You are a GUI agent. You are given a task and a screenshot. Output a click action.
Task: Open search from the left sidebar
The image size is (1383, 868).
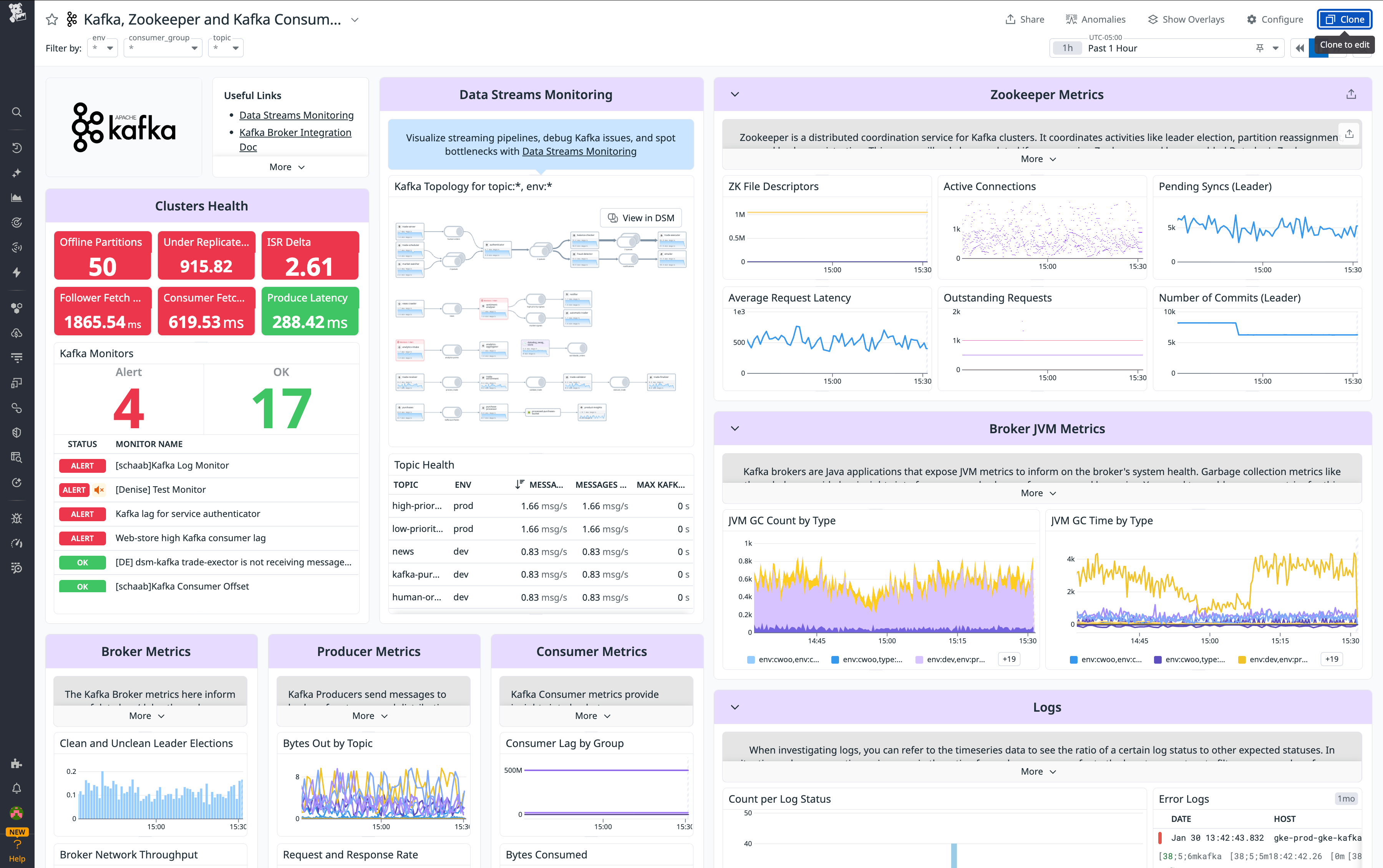tap(17, 112)
